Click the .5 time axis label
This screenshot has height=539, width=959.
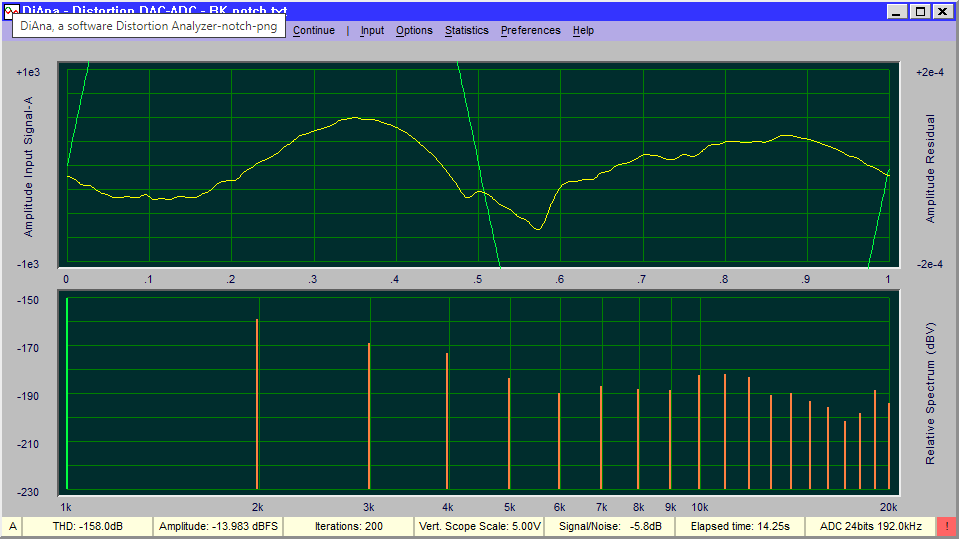[478, 280]
